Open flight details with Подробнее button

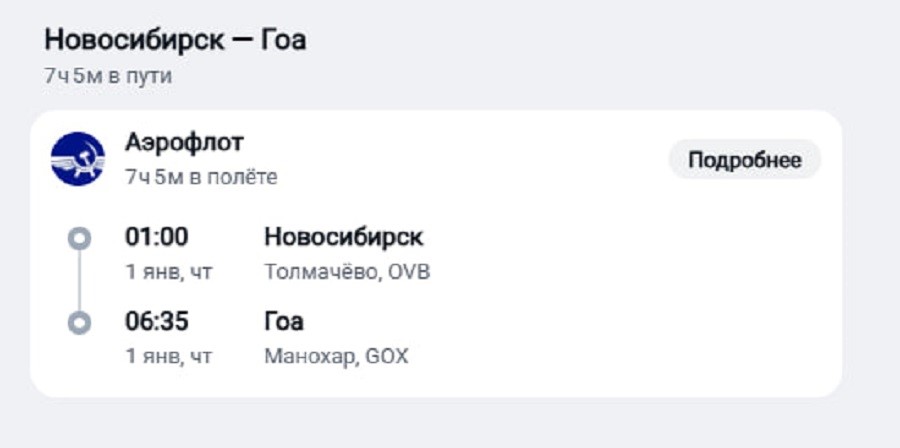tap(744, 160)
